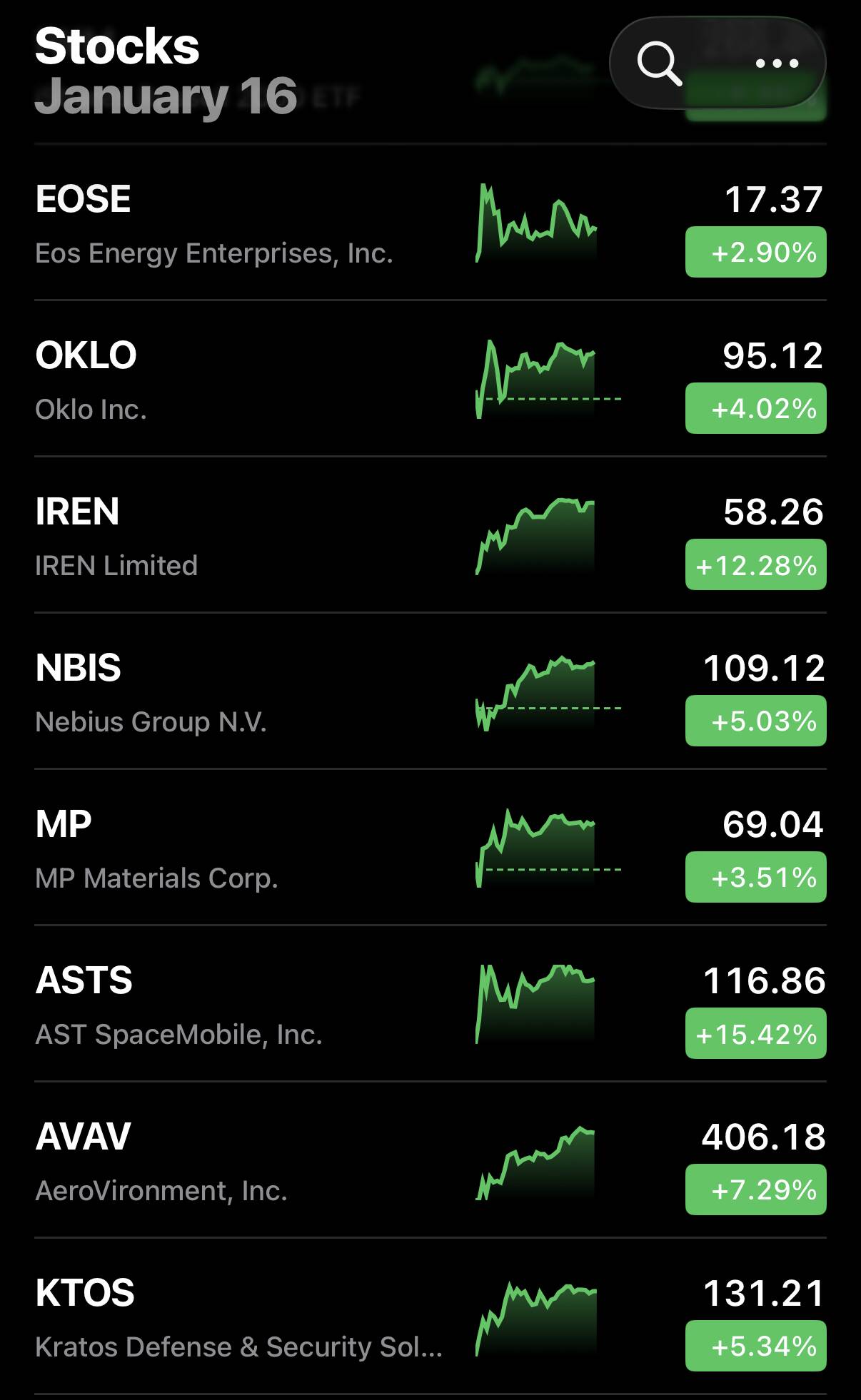Tap the Stocks January 16 header
This screenshot has width=861, height=1400.
(x=166, y=71)
